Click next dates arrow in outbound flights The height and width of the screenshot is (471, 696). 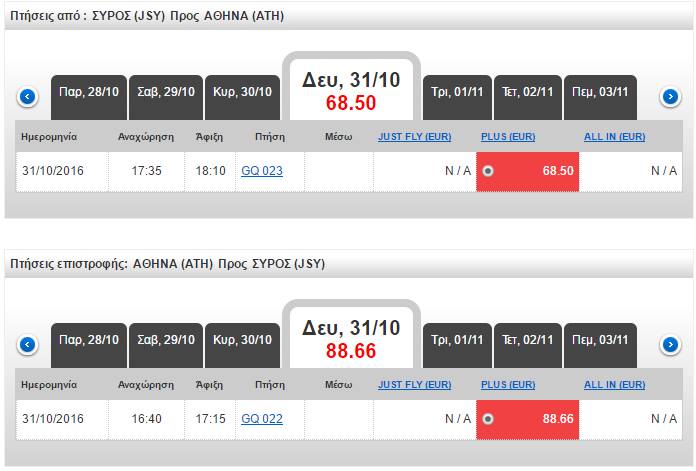pos(671,97)
